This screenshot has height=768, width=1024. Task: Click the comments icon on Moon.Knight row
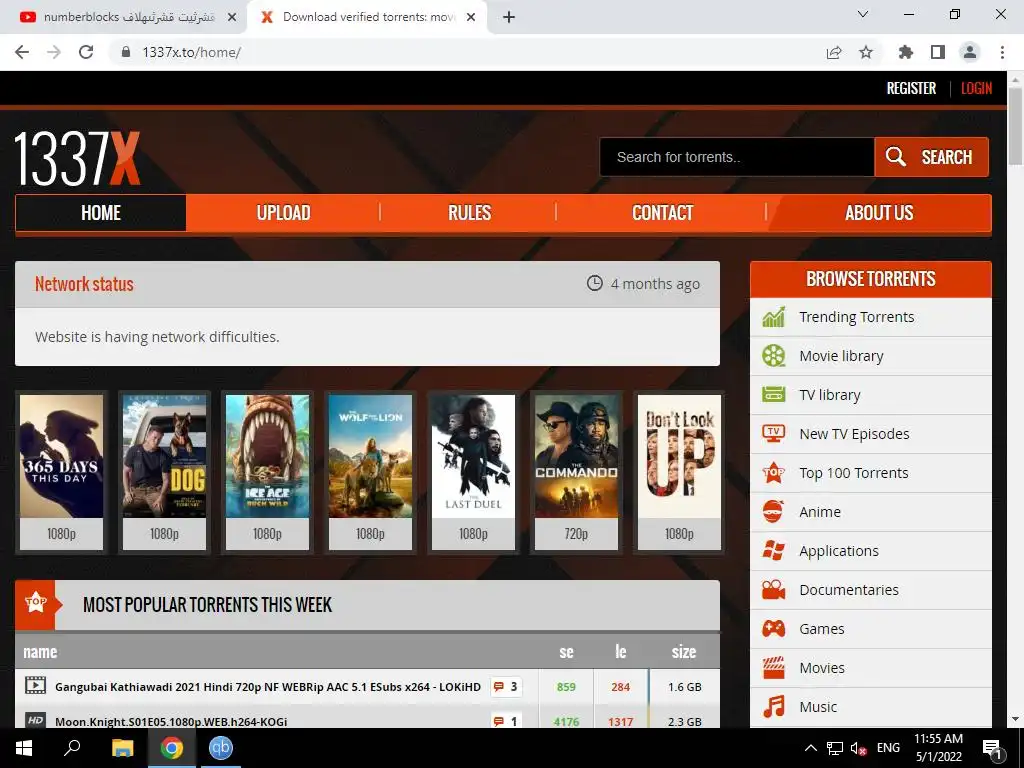tap(499, 721)
